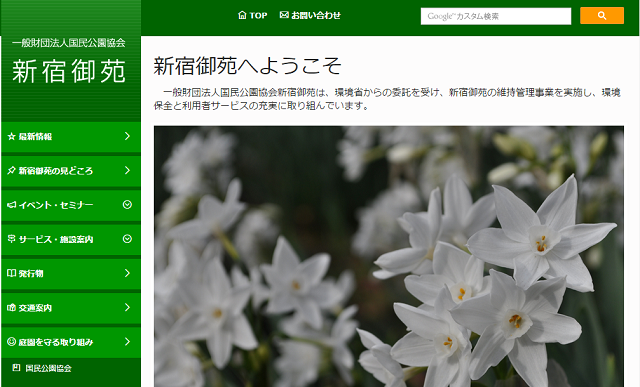Click the building icon of 交通案内
The image size is (640, 387).
click(11, 307)
